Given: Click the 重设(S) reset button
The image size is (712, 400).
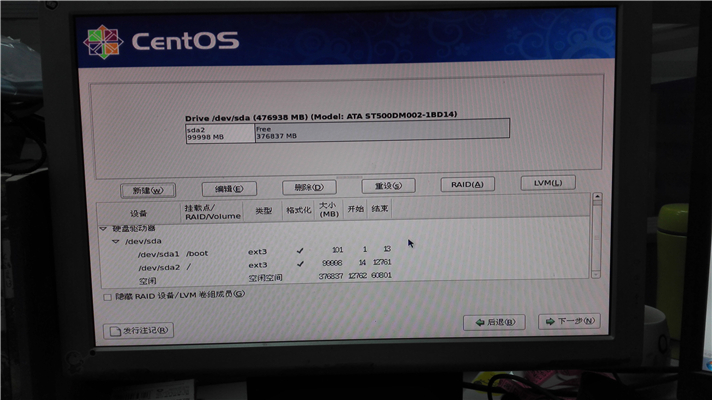Looking at the screenshot, I should click(x=388, y=186).
